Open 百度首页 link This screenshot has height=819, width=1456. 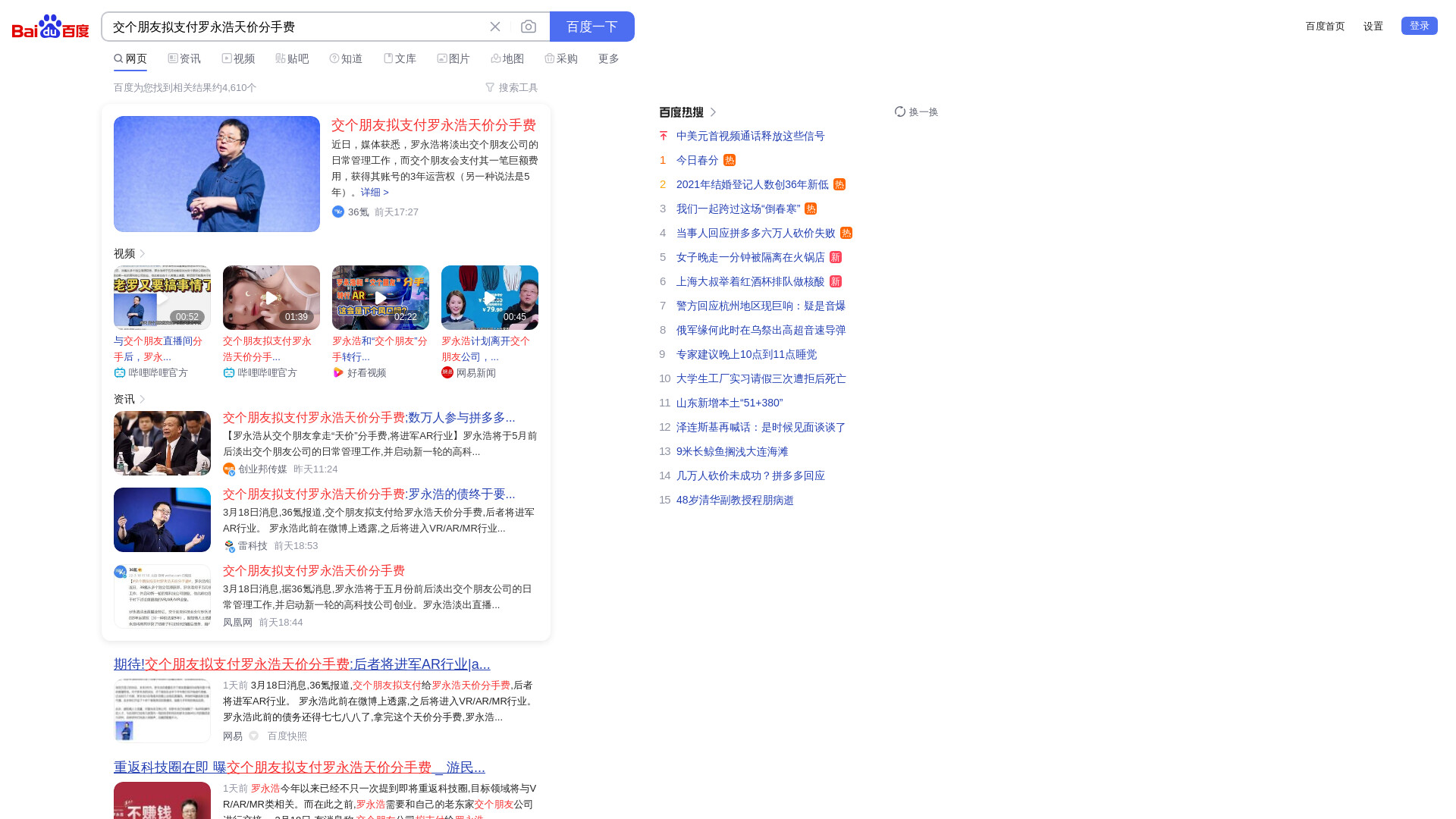coord(1325,26)
